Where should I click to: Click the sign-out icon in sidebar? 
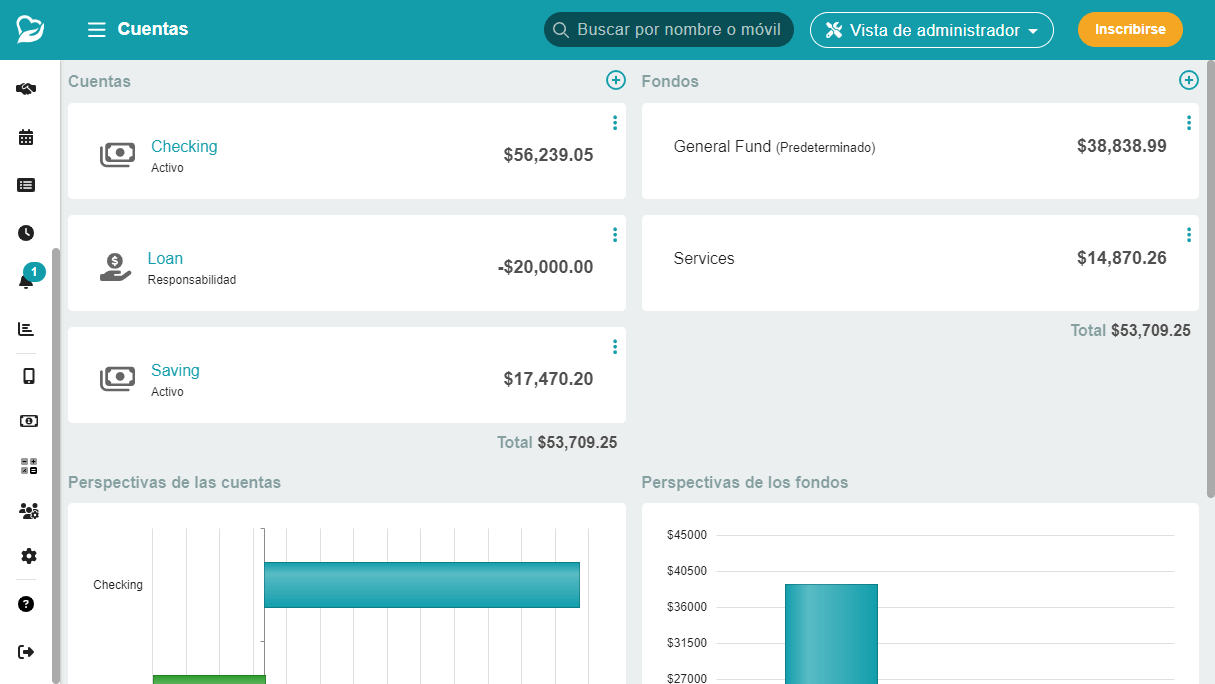point(27,652)
